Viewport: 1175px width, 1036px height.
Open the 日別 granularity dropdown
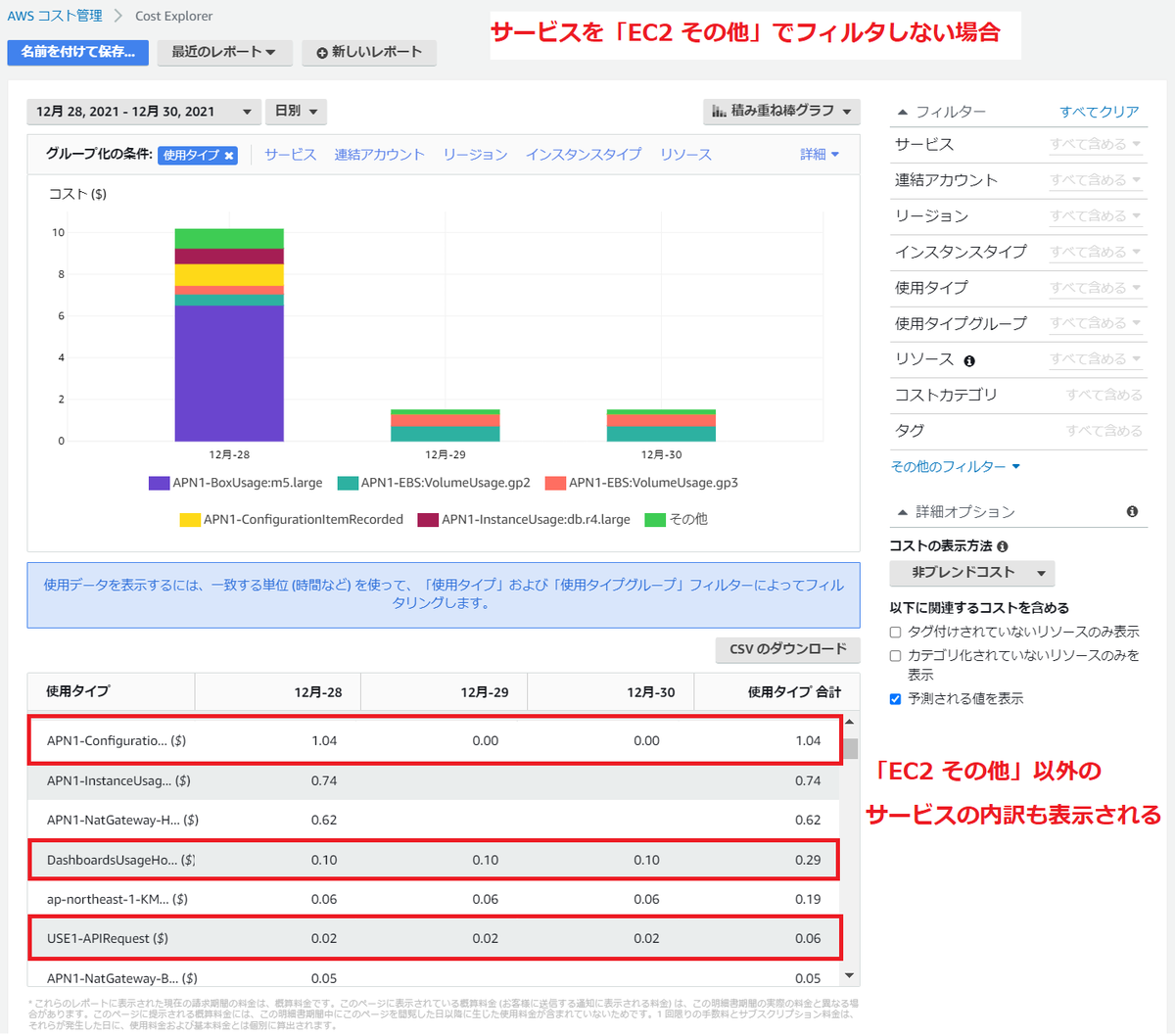(x=296, y=112)
